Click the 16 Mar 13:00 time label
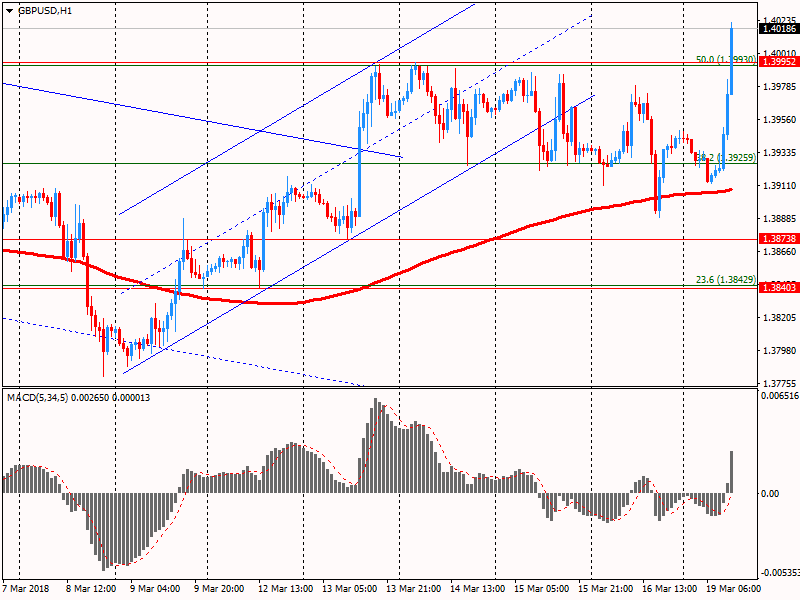Screen dimensions: 800x600 pos(670,589)
